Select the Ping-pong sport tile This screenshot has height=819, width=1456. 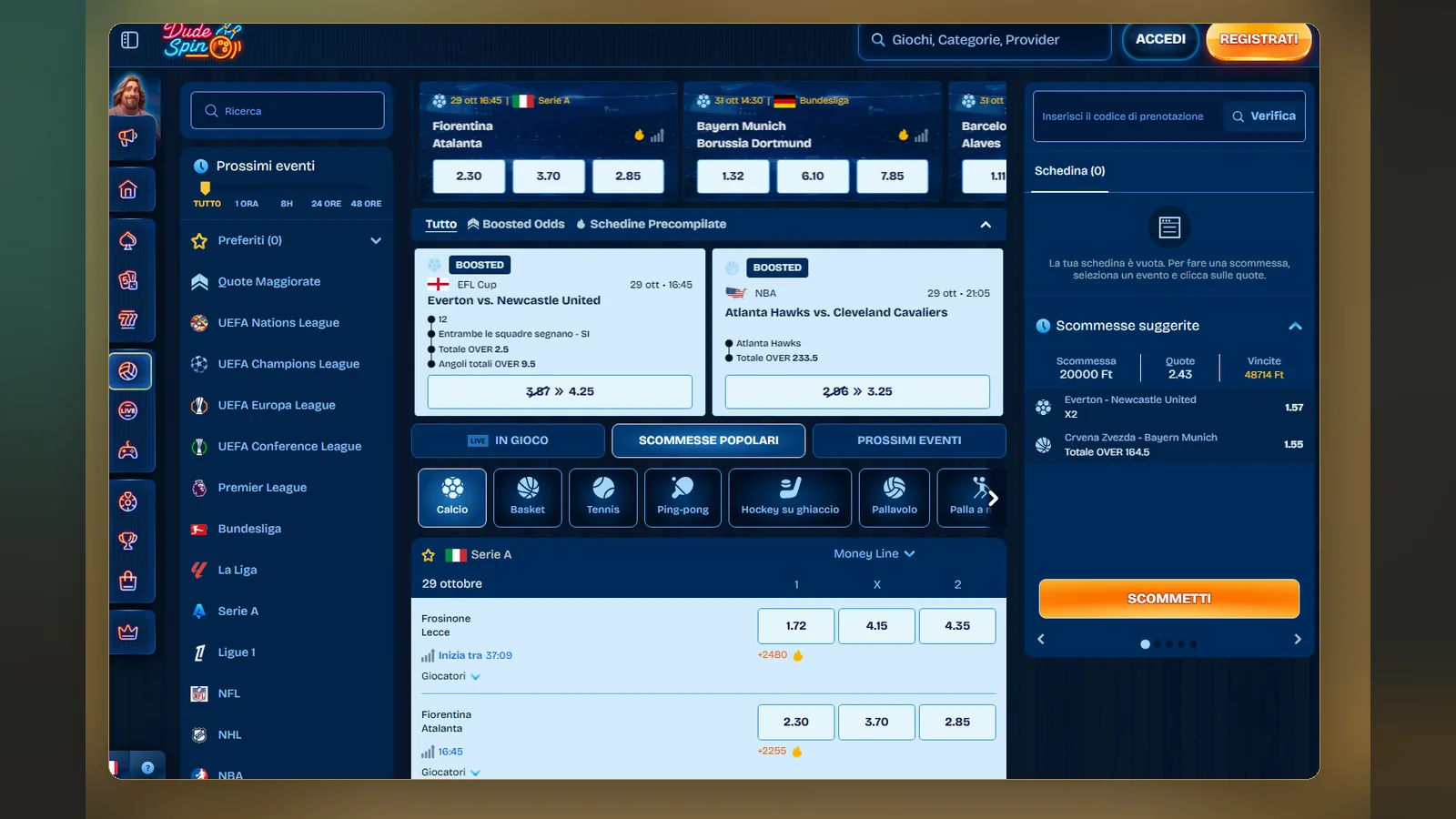[x=682, y=498]
